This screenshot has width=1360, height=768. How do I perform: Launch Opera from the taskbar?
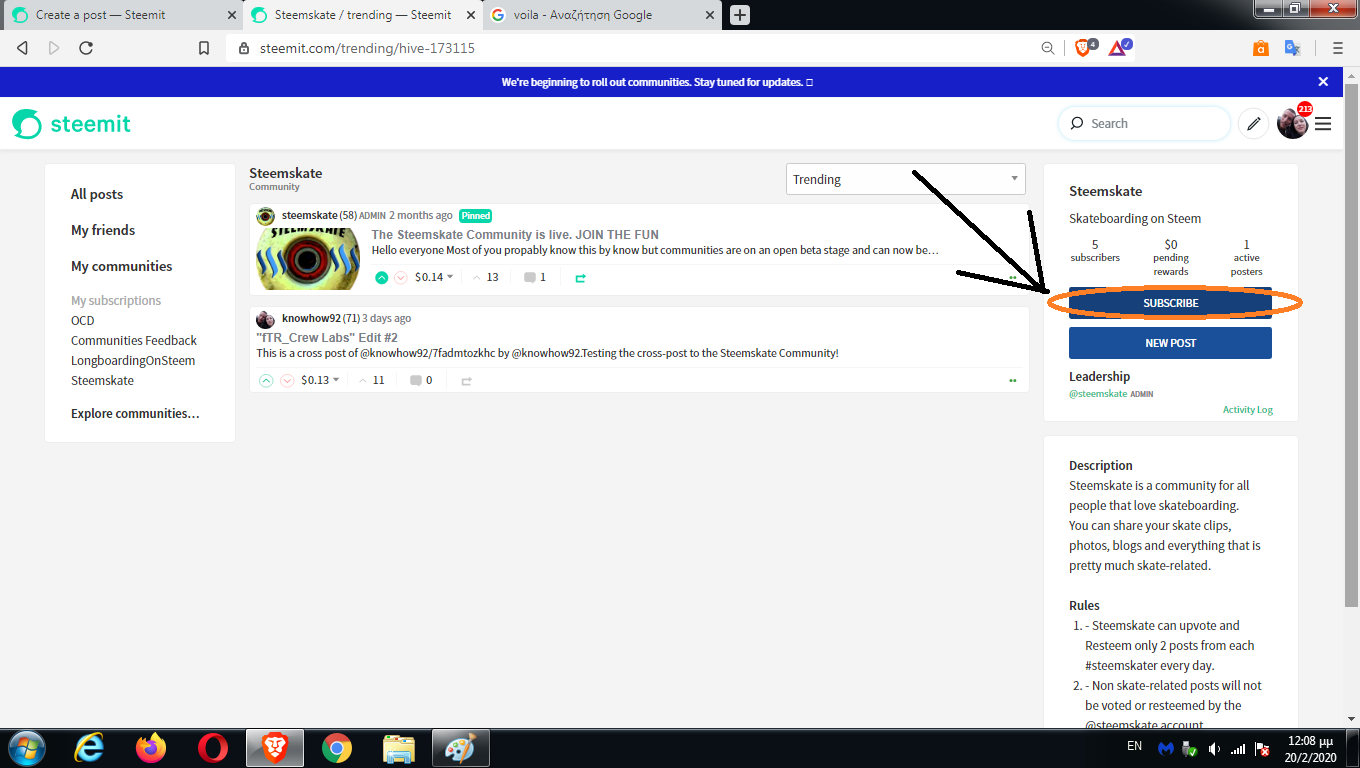pyautogui.click(x=212, y=748)
